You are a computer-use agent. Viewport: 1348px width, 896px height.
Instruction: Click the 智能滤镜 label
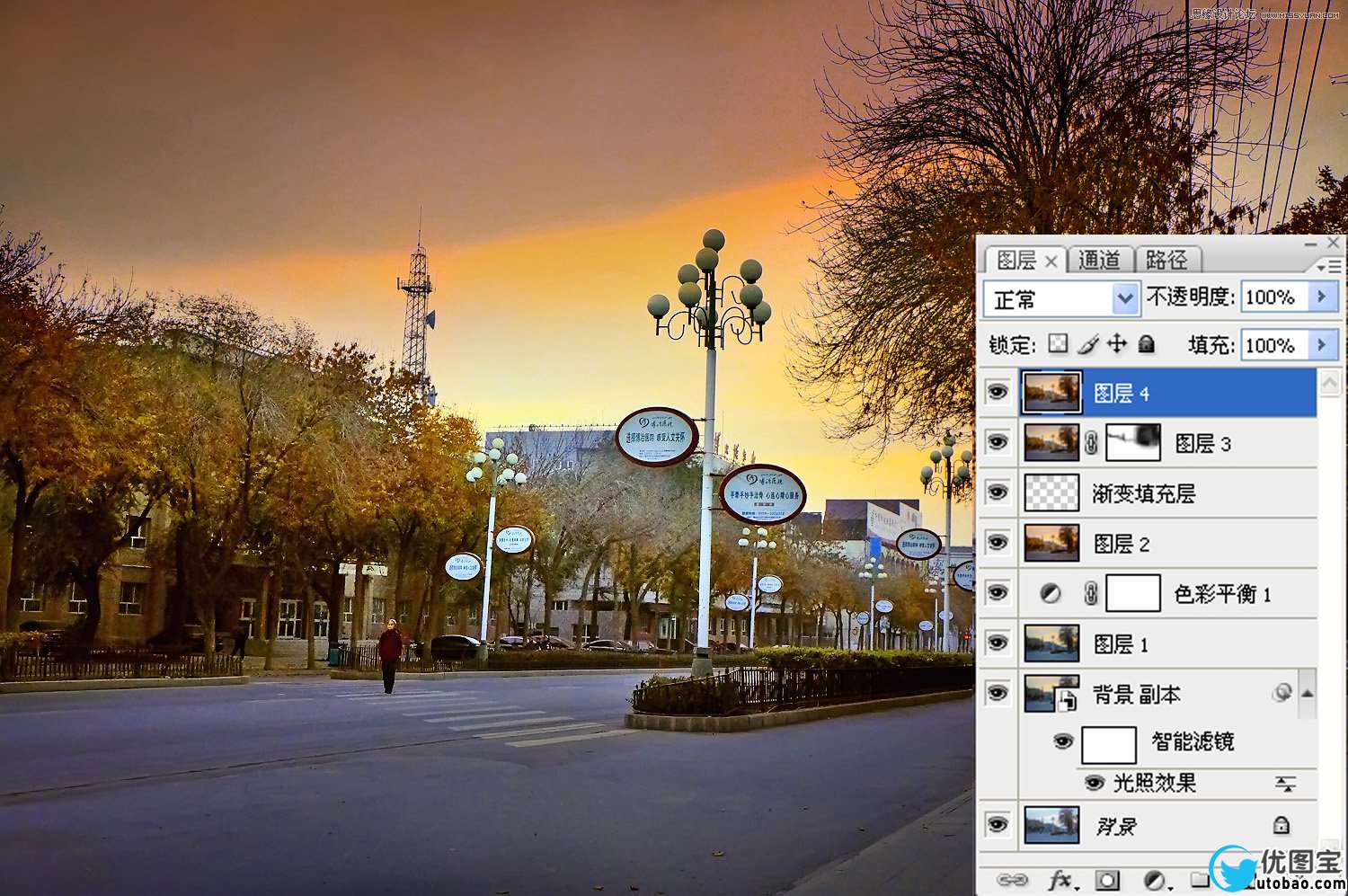[1193, 741]
